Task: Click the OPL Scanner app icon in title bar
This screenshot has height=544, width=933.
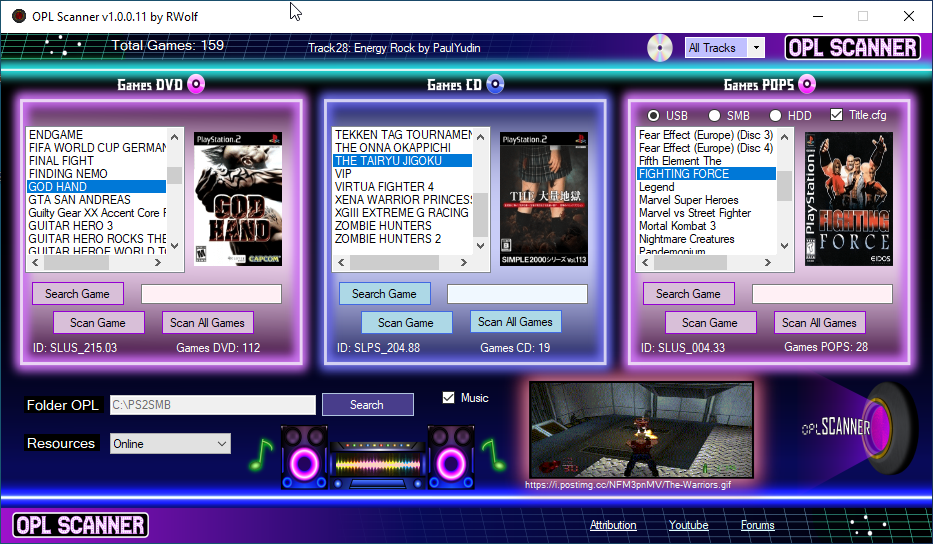Action: click(19, 16)
